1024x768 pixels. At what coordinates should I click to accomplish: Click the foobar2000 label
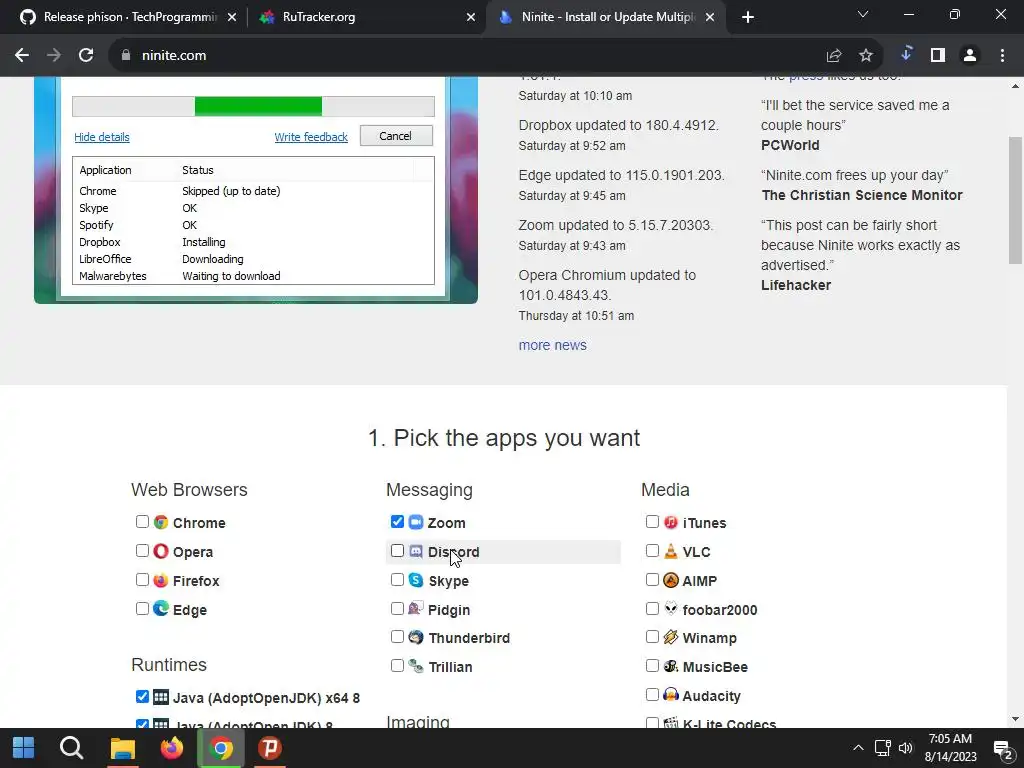pyautogui.click(x=720, y=609)
